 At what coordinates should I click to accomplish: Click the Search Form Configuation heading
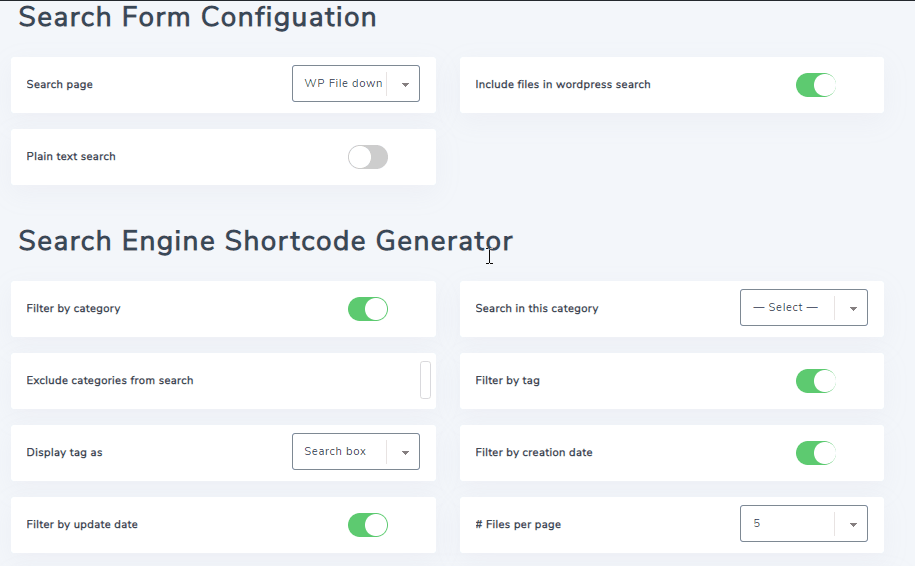pyautogui.click(x=197, y=17)
